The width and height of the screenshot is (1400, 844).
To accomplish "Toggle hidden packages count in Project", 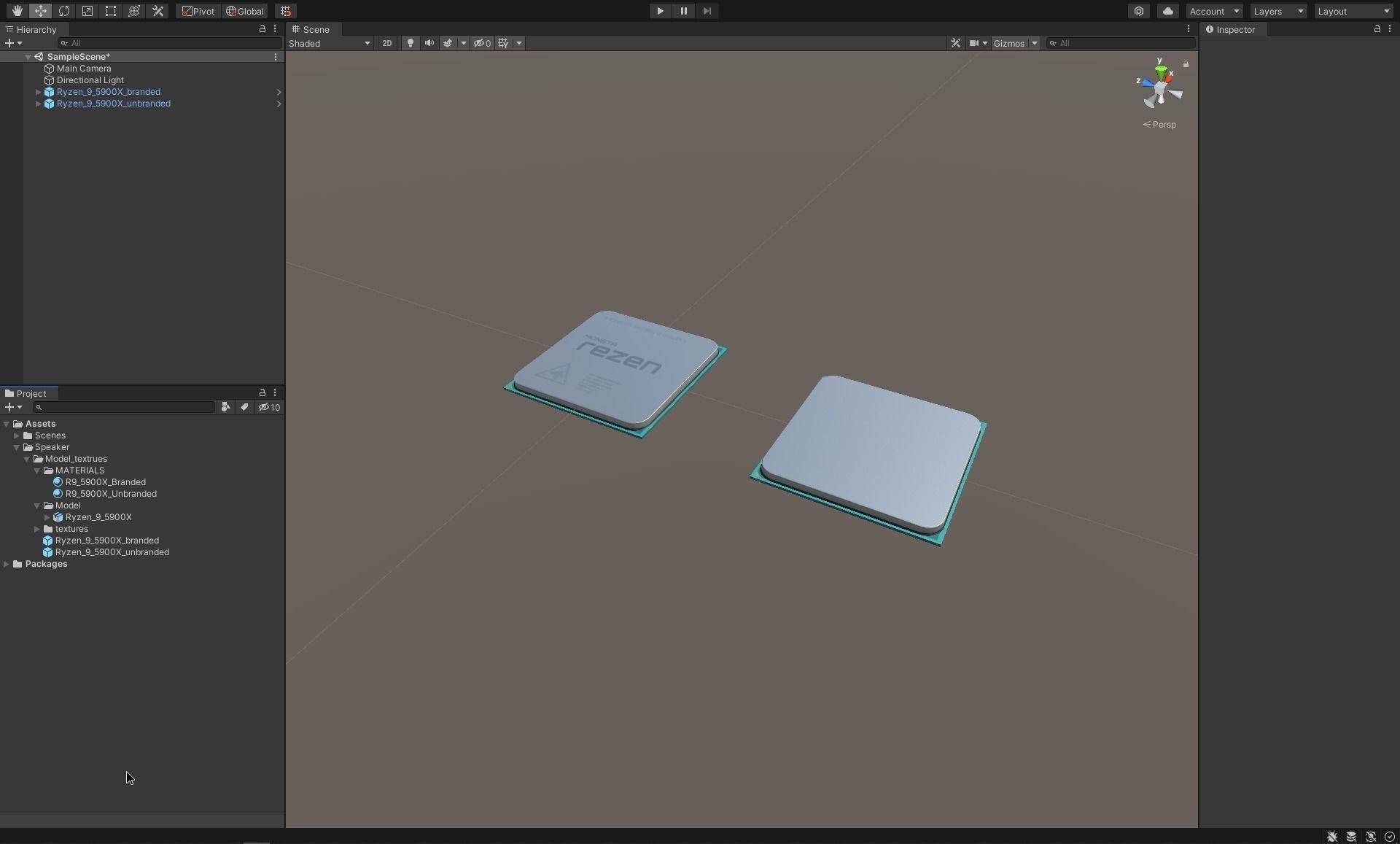I will pos(269,407).
